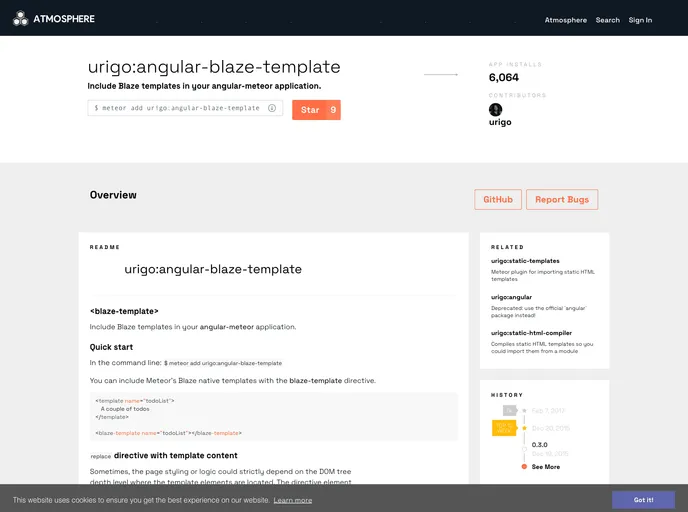Screen dimensions: 688x512
Task: Select version 0.3.0 in History
Action: [x=539, y=445]
